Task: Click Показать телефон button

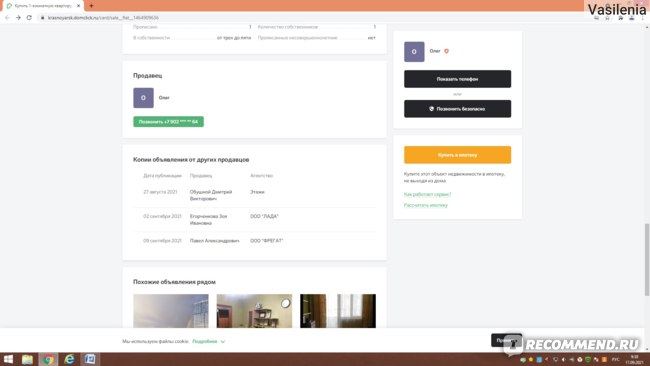Action: point(457,79)
